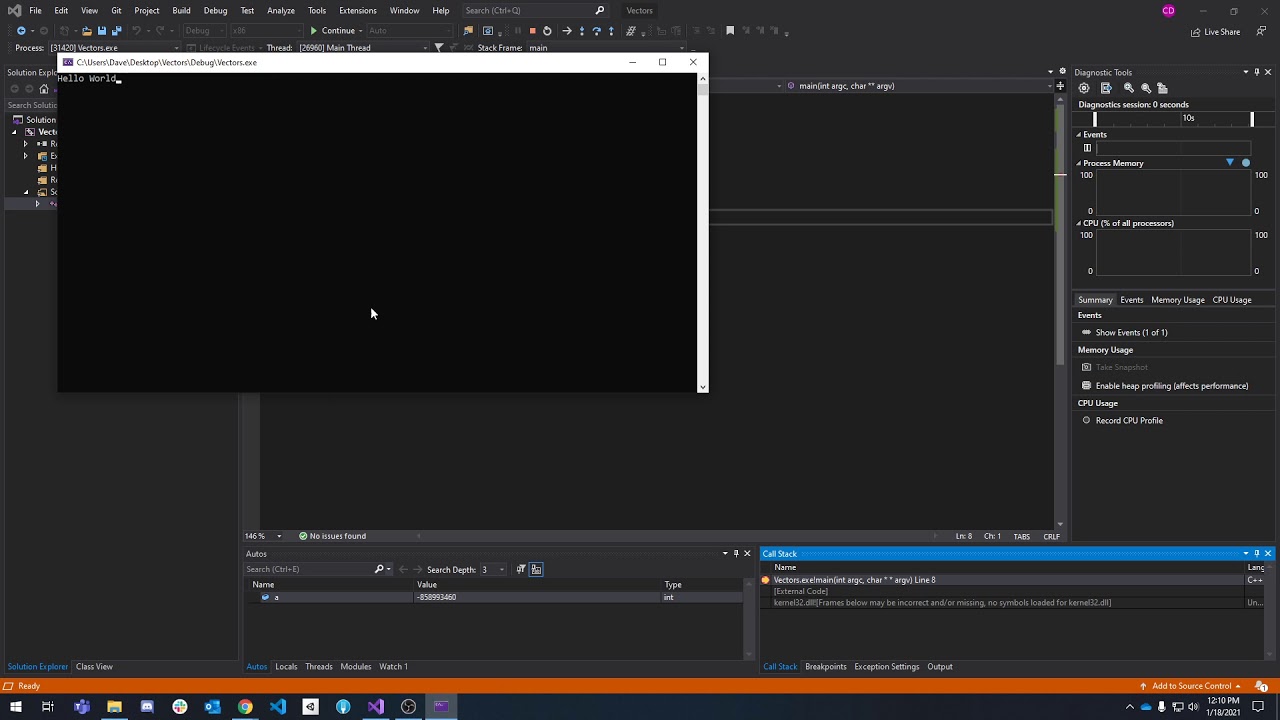
Task: Click the Show Next Statement arrow icon
Action: (566, 31)
